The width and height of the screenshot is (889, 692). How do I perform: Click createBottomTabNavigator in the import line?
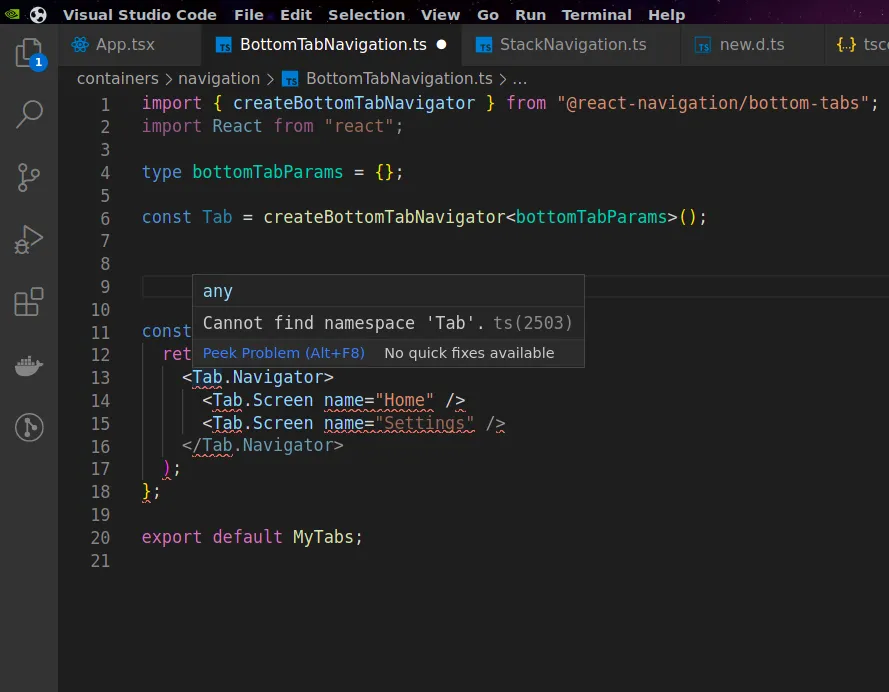tap(354, 103)
